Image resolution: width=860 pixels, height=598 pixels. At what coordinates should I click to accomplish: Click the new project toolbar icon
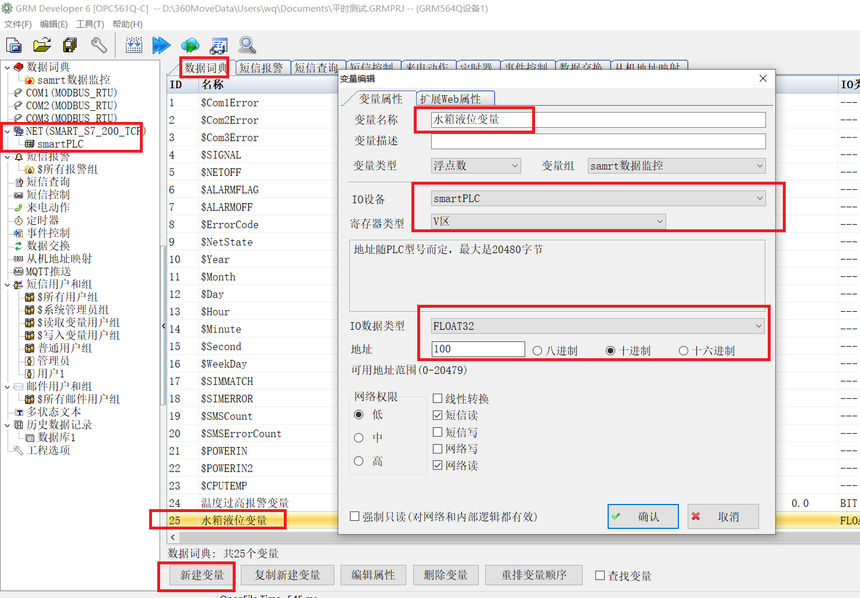click(14, 45)
